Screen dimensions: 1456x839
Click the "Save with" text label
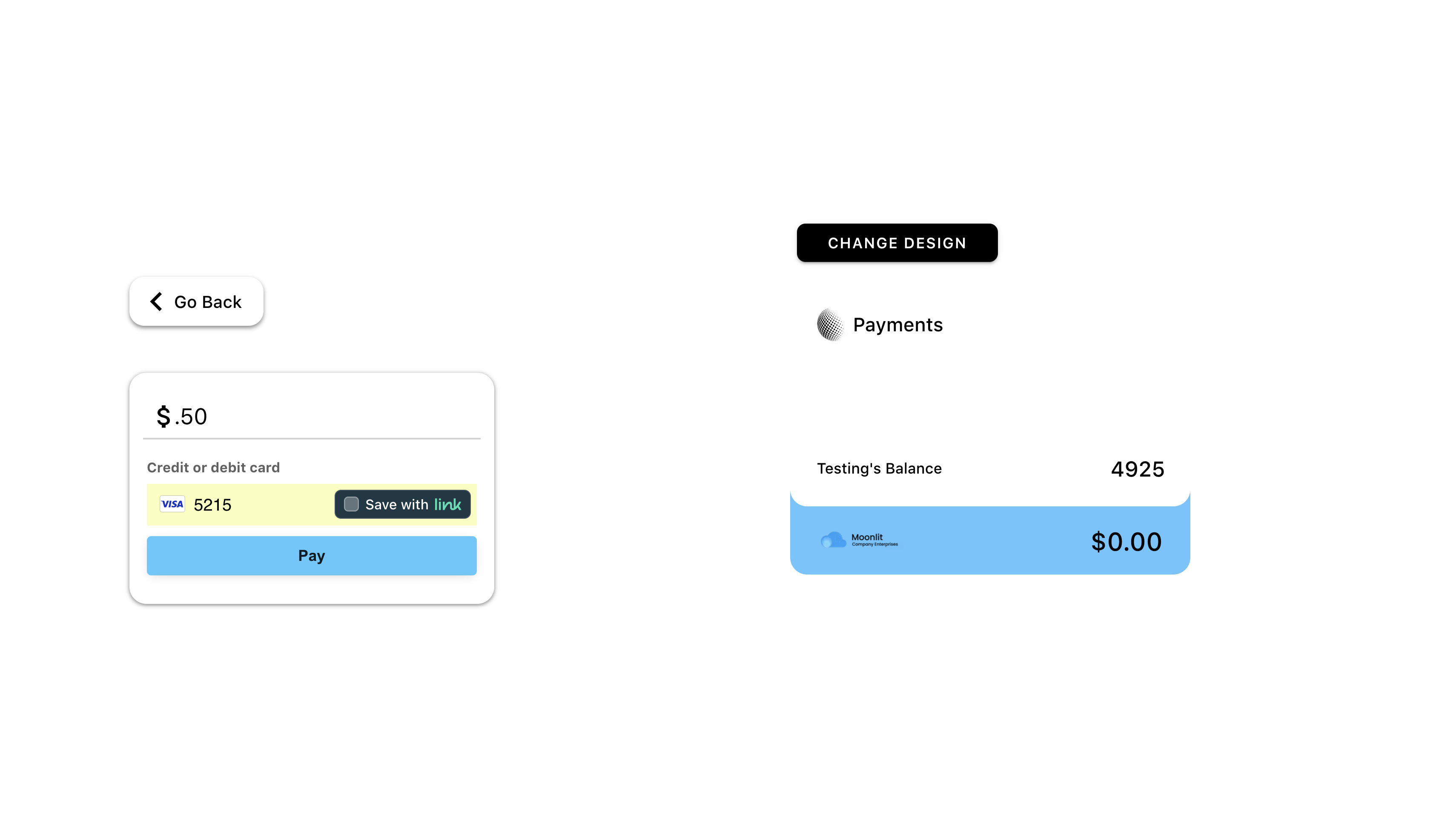click(397, 505)
